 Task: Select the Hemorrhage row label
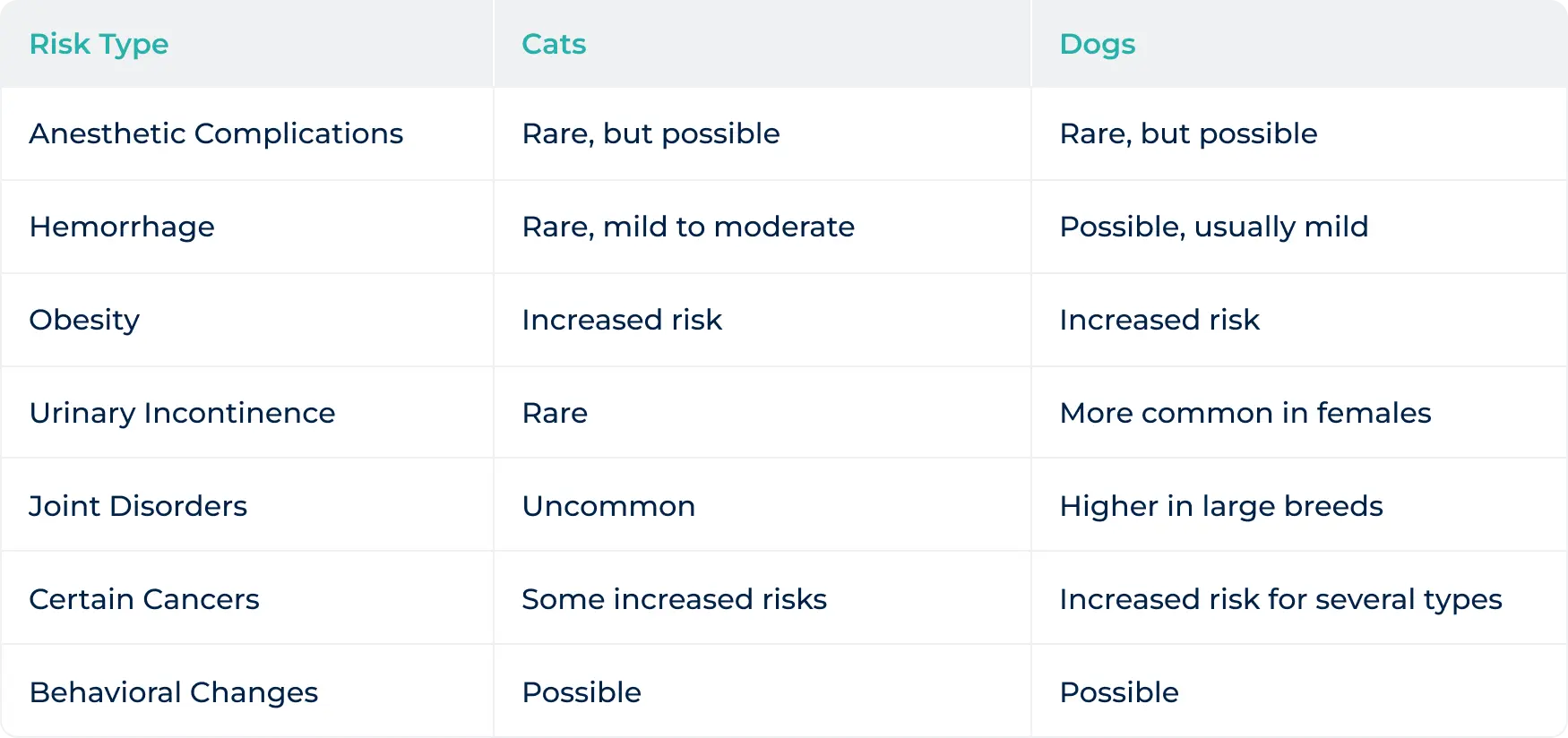[122, 227]
